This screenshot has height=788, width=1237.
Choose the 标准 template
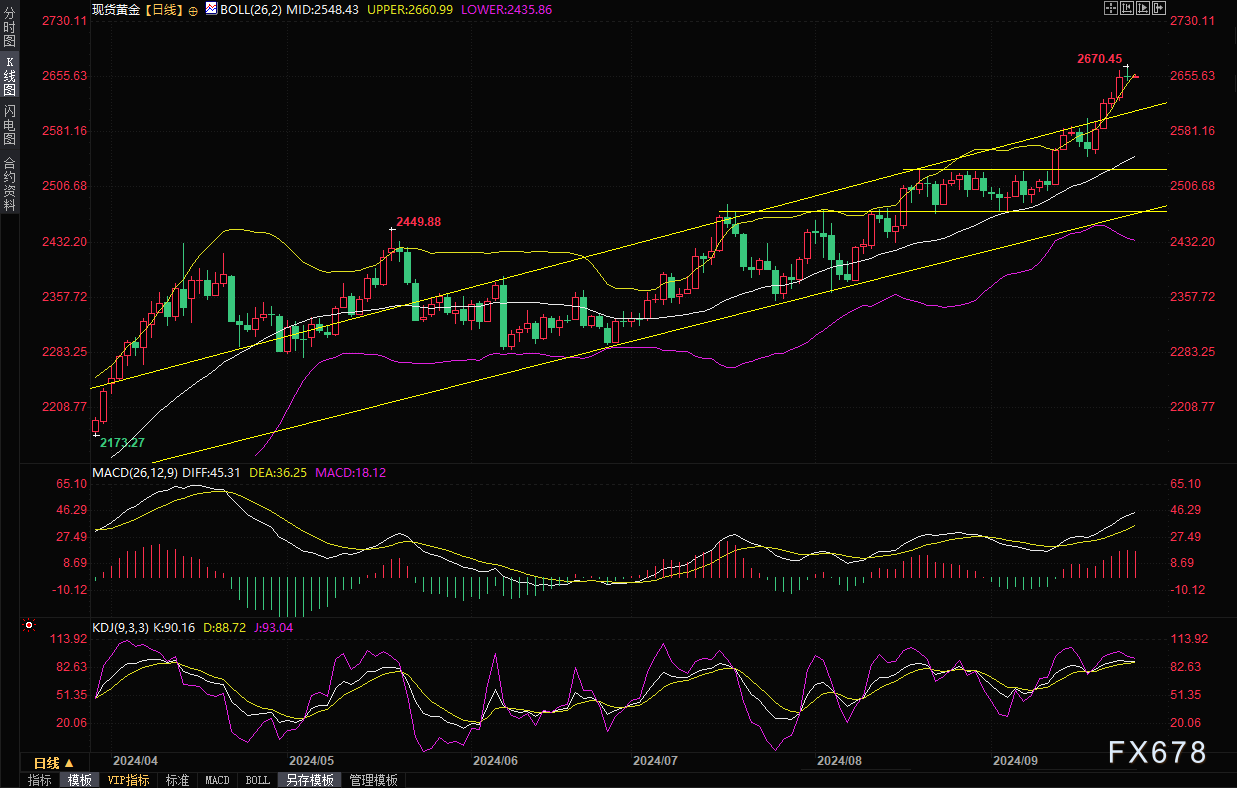[x=178, y=780]
